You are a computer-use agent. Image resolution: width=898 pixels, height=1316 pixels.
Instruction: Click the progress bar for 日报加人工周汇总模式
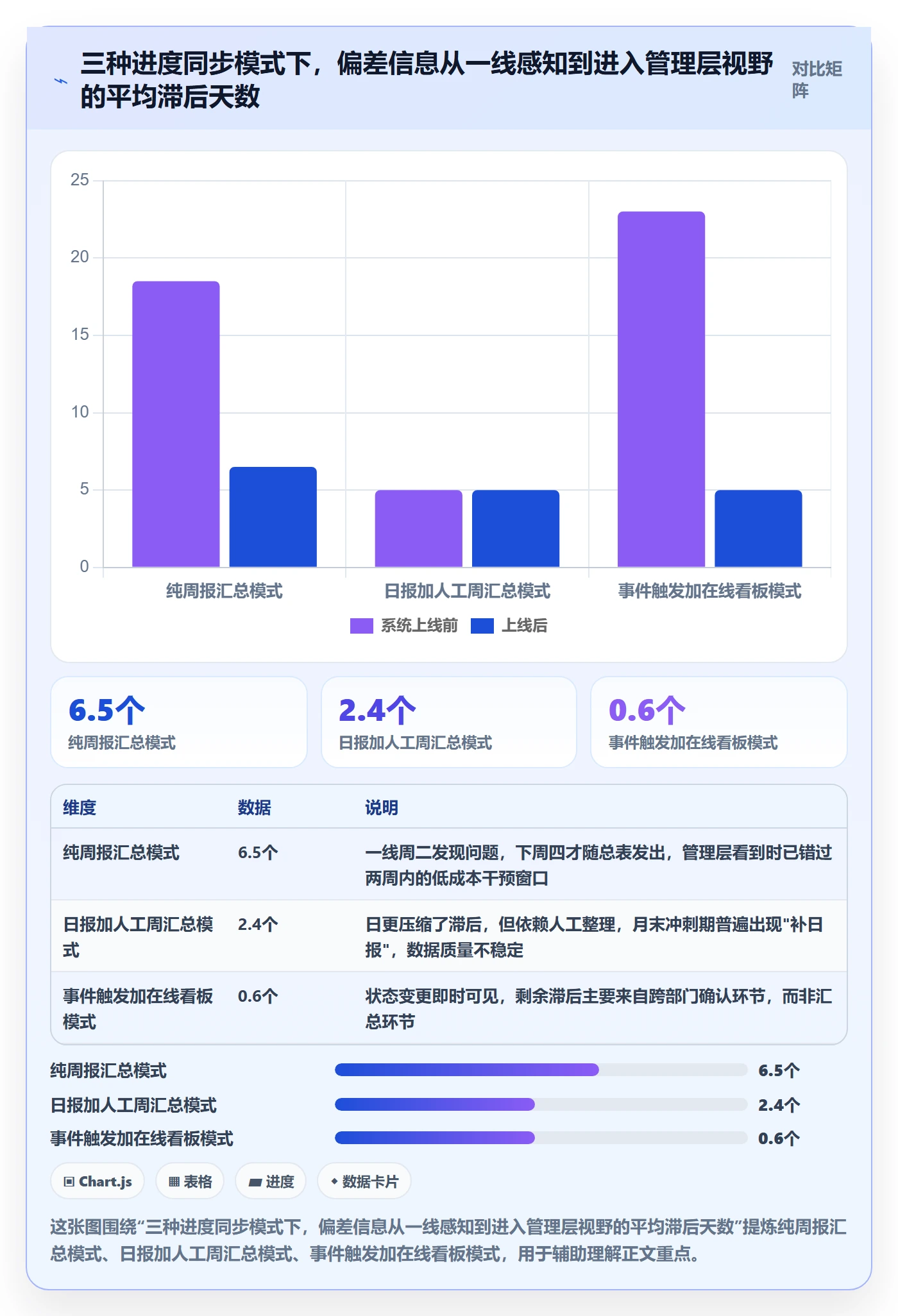(x=541, y=1104)
